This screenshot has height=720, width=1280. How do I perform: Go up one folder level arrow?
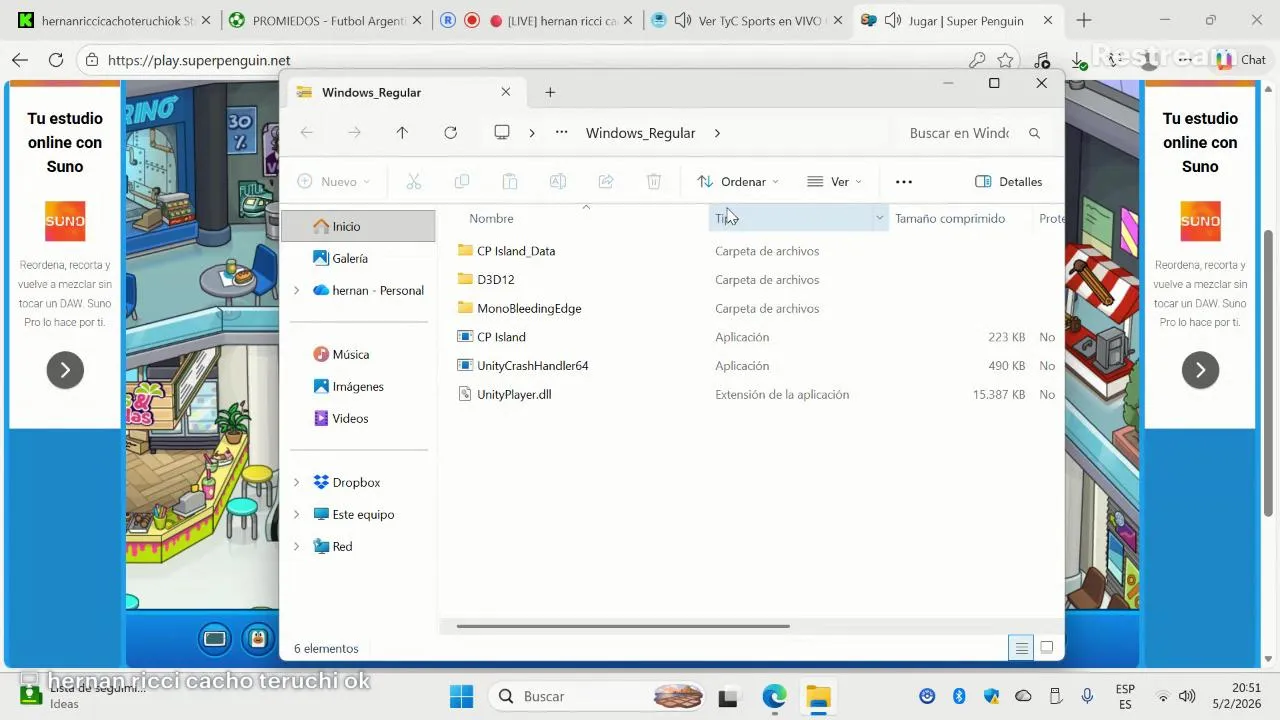click(402, 133)
